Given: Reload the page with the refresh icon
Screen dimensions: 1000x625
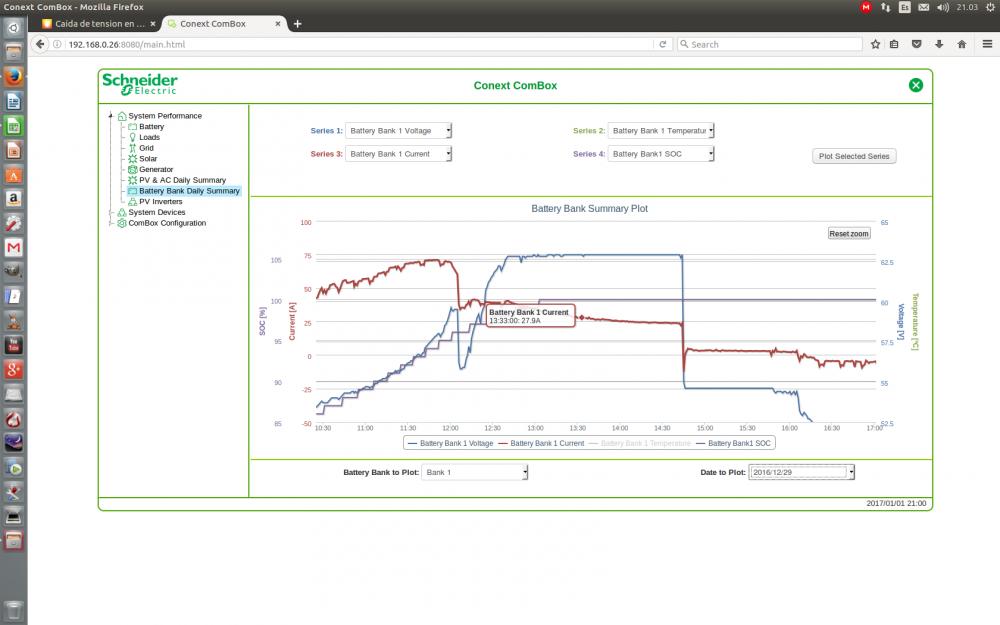Looking at the screenshot, I should pos(663,44).
